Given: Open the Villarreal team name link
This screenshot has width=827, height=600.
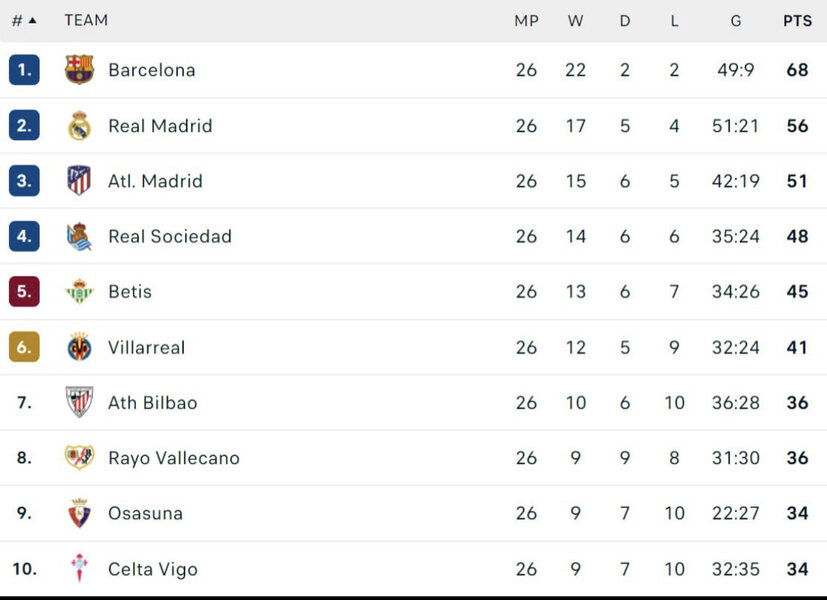Looking at the screenshot, I should pyautogui.click(x=147, y=348).
